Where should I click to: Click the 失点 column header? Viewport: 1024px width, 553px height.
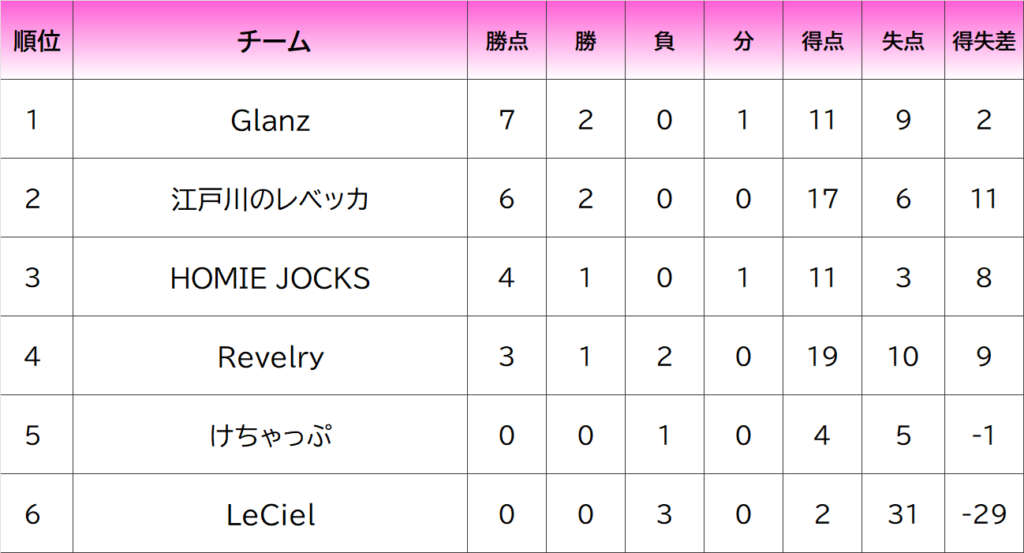point(903,40)
